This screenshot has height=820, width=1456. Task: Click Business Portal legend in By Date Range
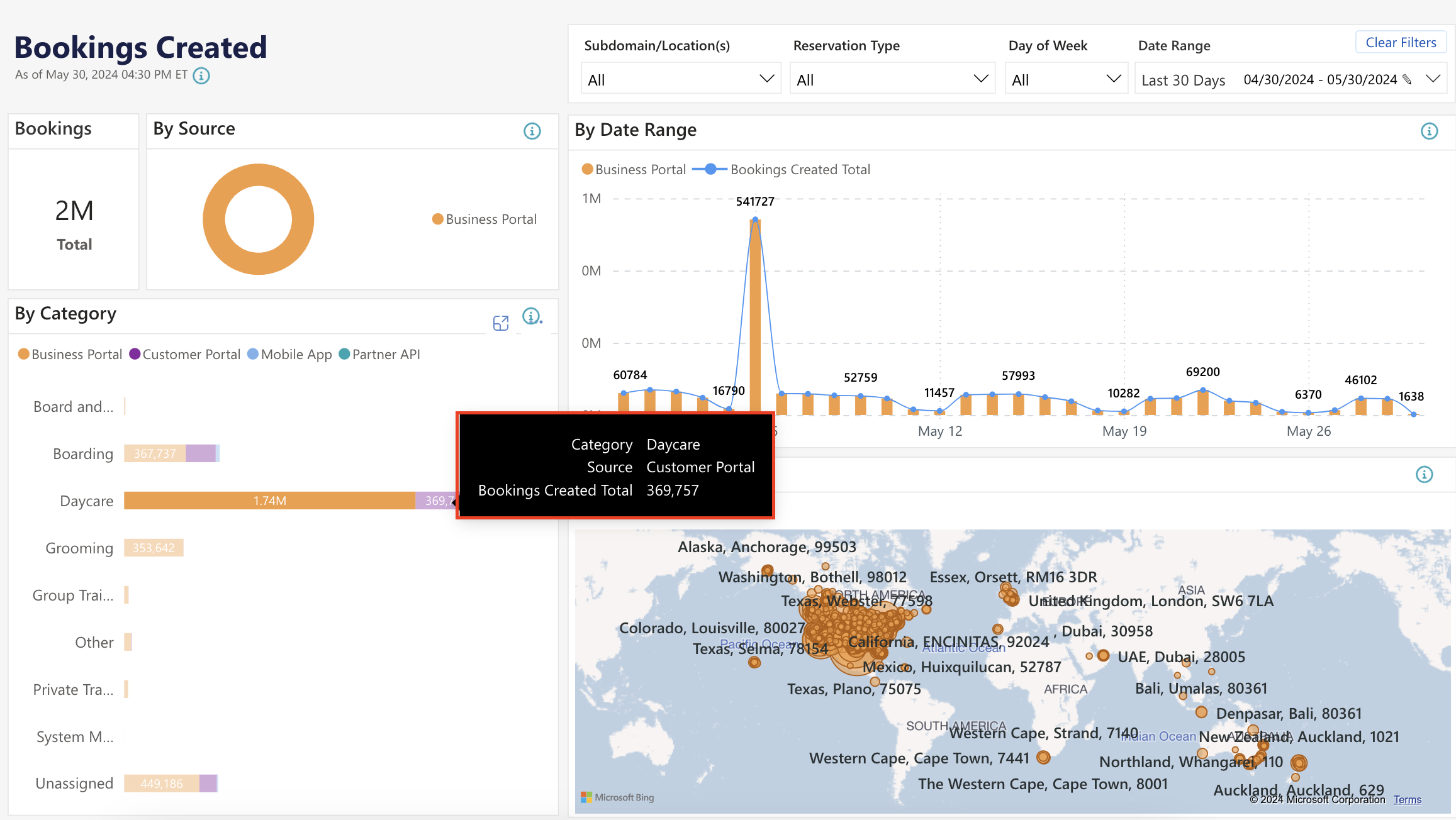pos(634,169)
